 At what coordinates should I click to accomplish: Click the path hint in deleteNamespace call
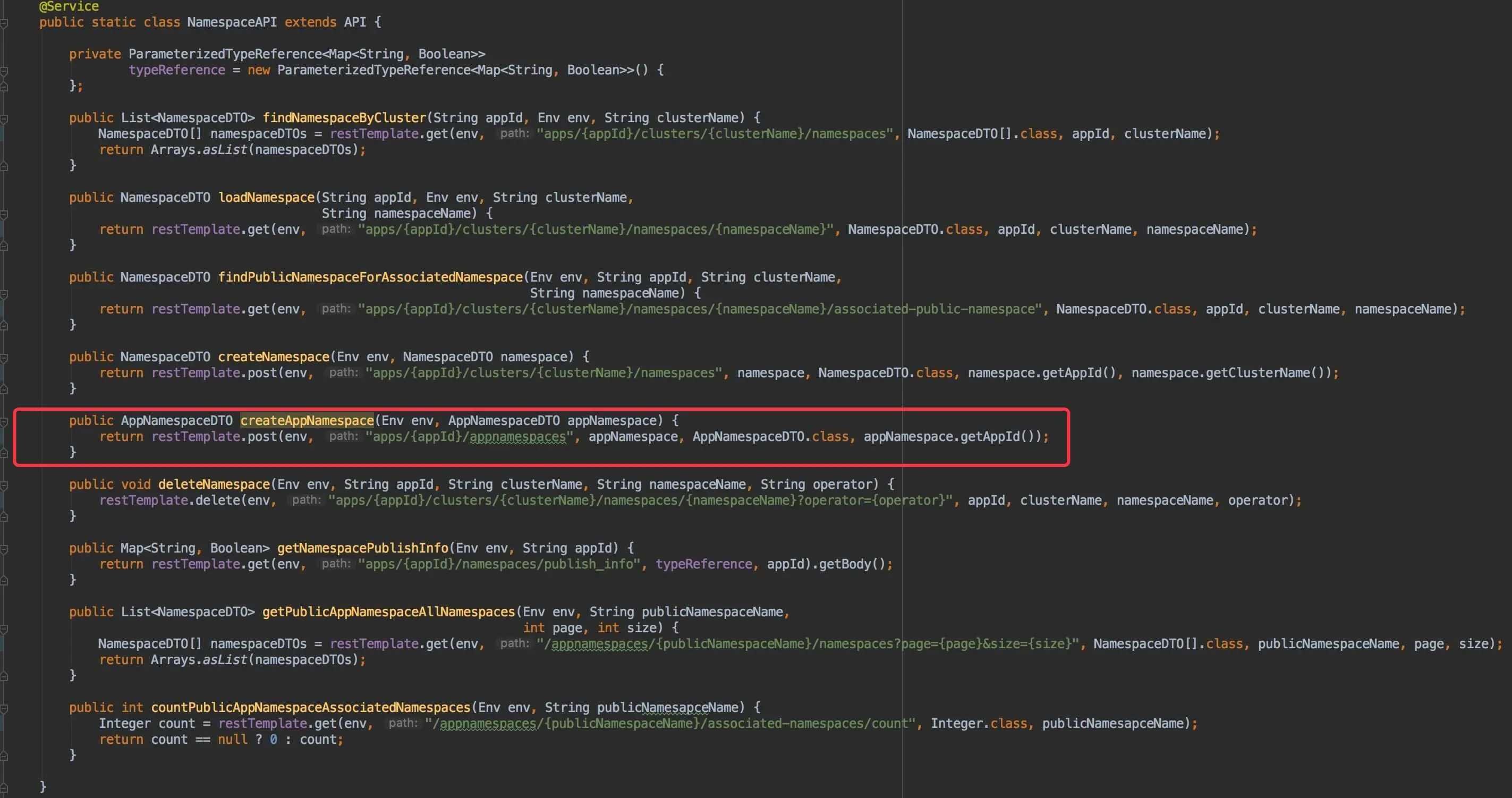pos(307,500)
